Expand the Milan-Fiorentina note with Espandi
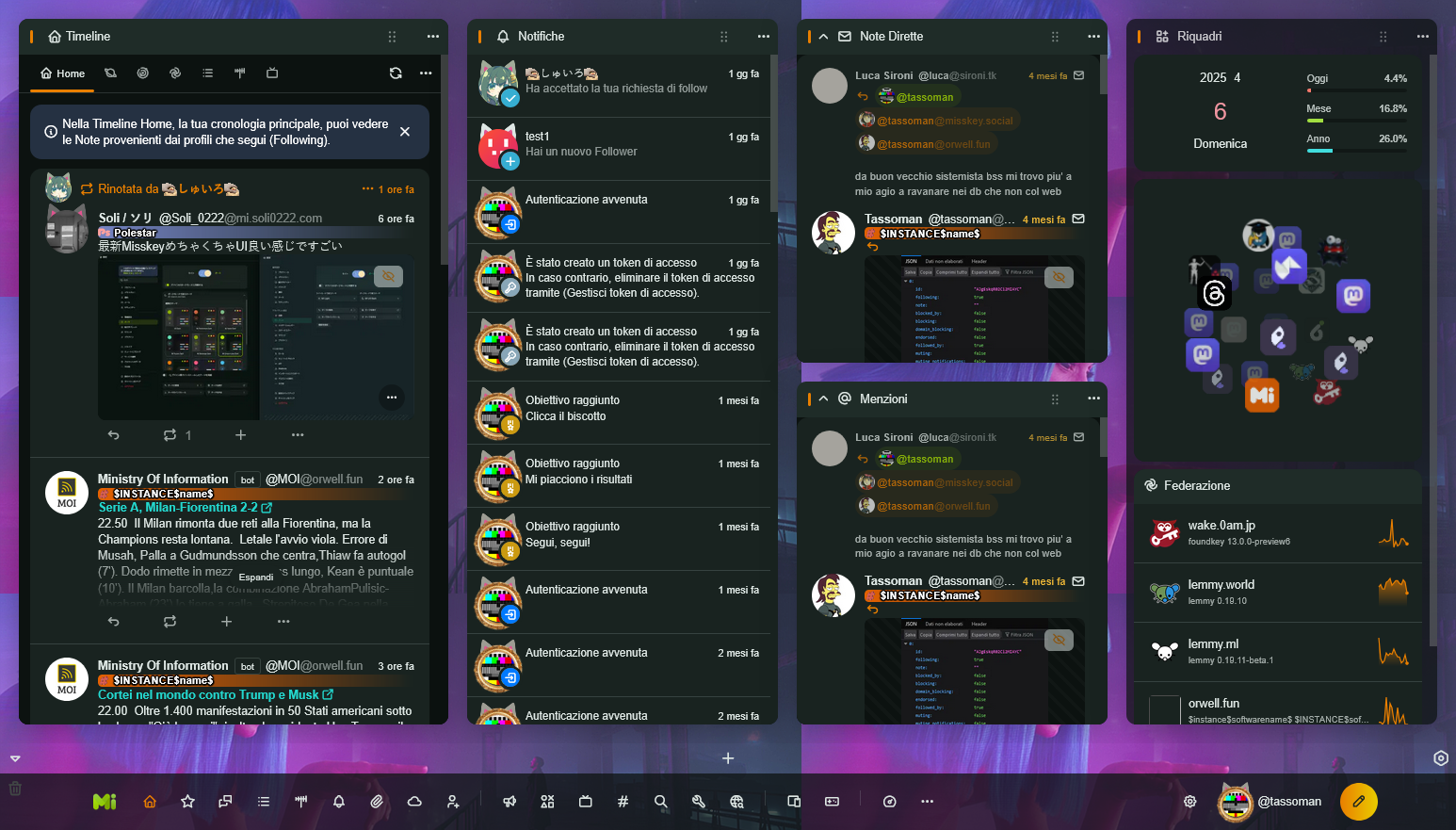The width and height of the screenshot is (1456, 830). [x=256, y=577]
